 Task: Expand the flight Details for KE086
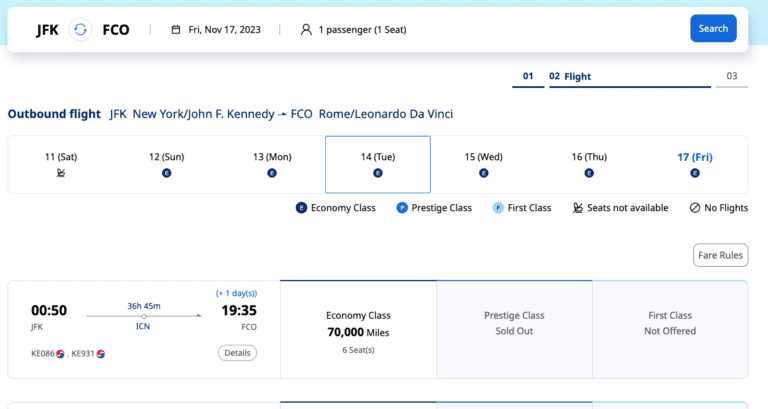237,353
